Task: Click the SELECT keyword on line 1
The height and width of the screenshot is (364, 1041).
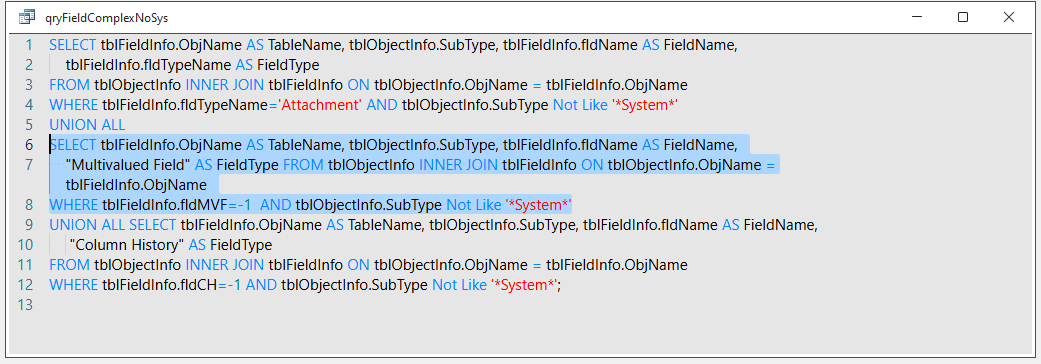Action: (x=73, y=45)
